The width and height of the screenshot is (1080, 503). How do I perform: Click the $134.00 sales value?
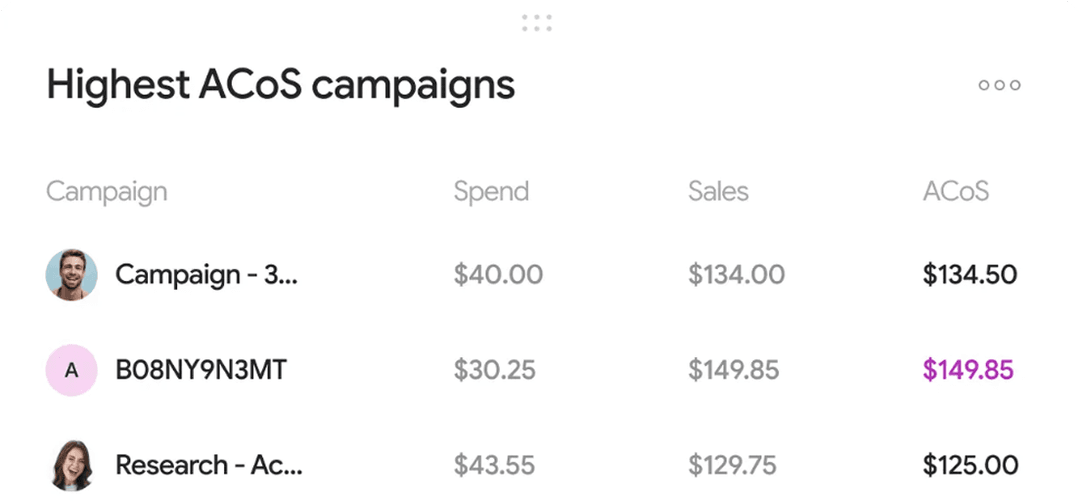pyautogui.click(x=736, y=275)
